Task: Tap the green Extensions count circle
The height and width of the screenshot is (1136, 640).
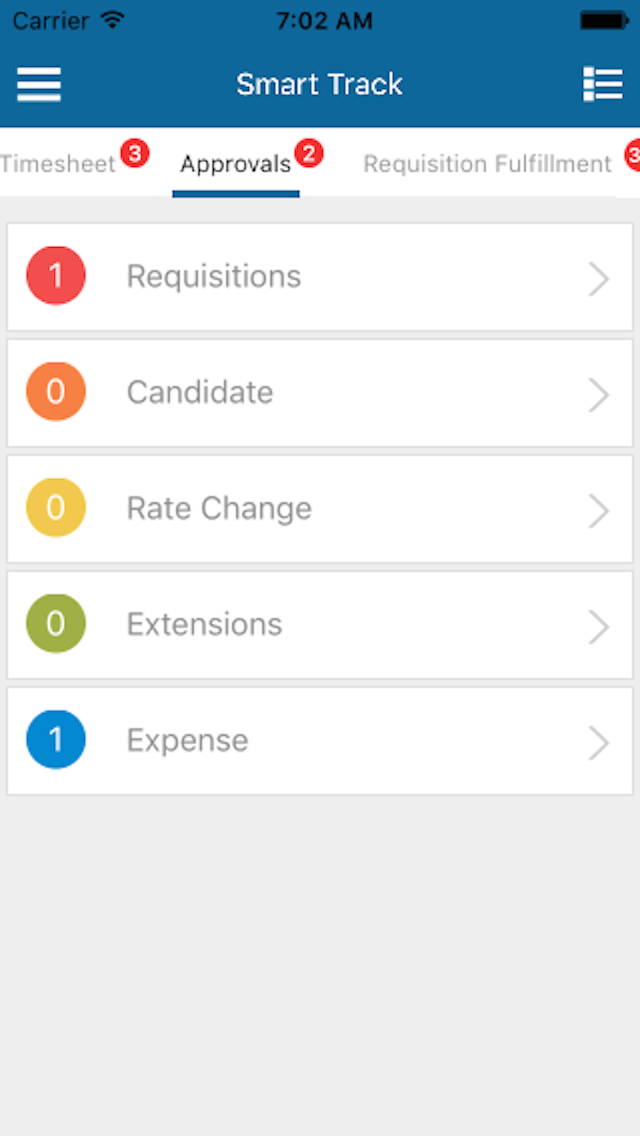Action: tap(56, 623)
